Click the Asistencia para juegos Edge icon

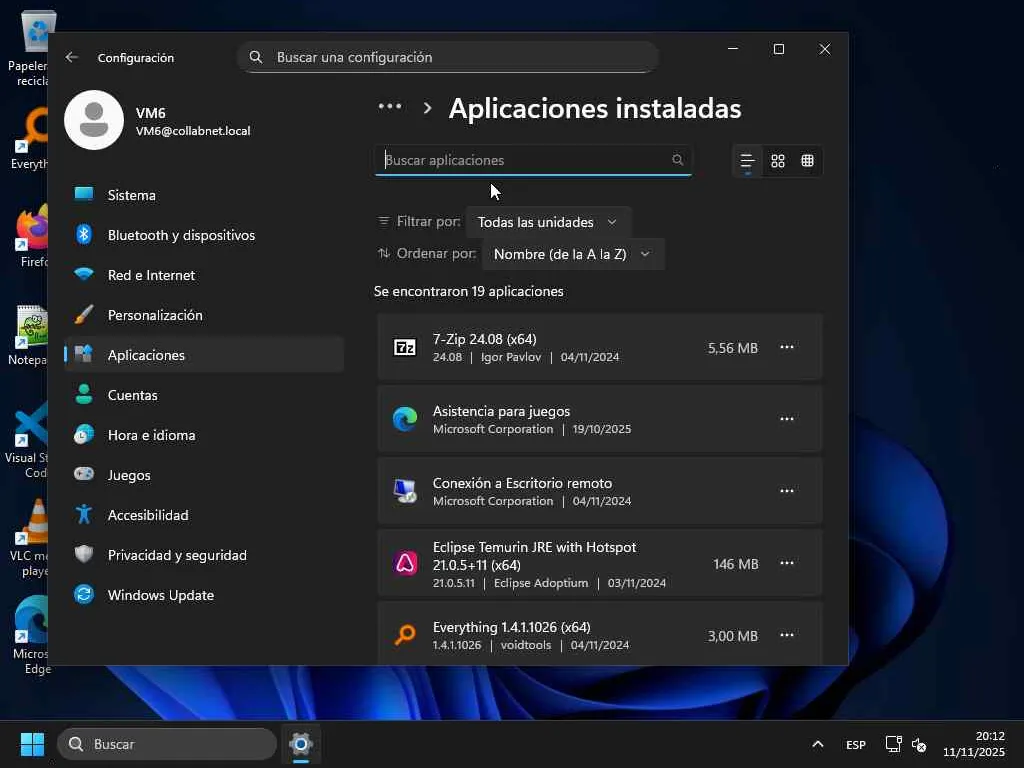click(405, 419)
